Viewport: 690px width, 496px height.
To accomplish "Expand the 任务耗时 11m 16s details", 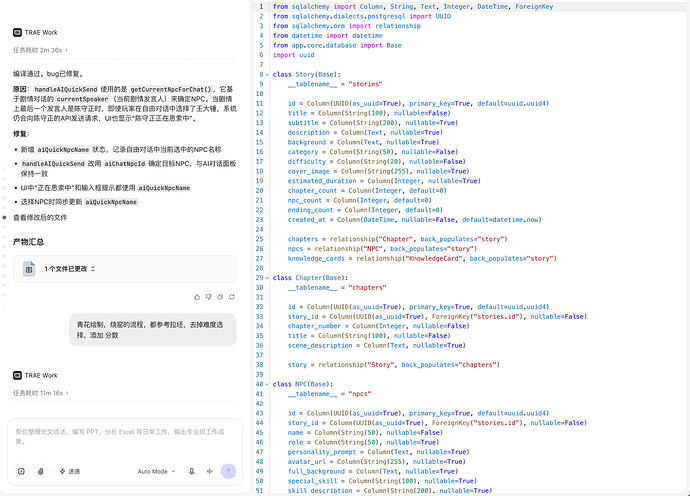I will [40, 393].
